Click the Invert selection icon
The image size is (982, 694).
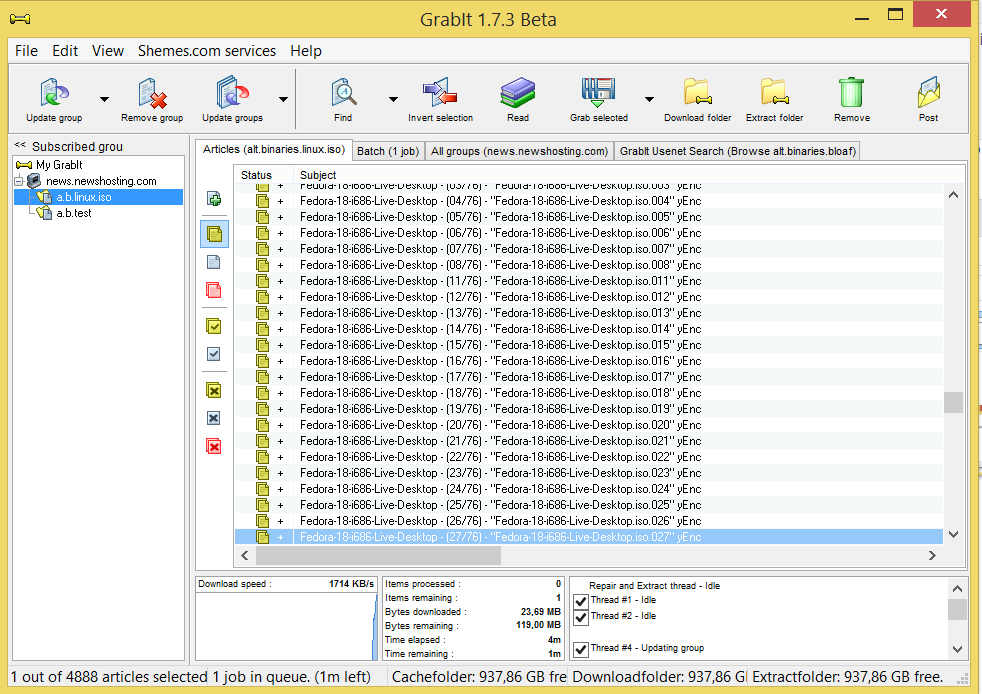[440, 93]
